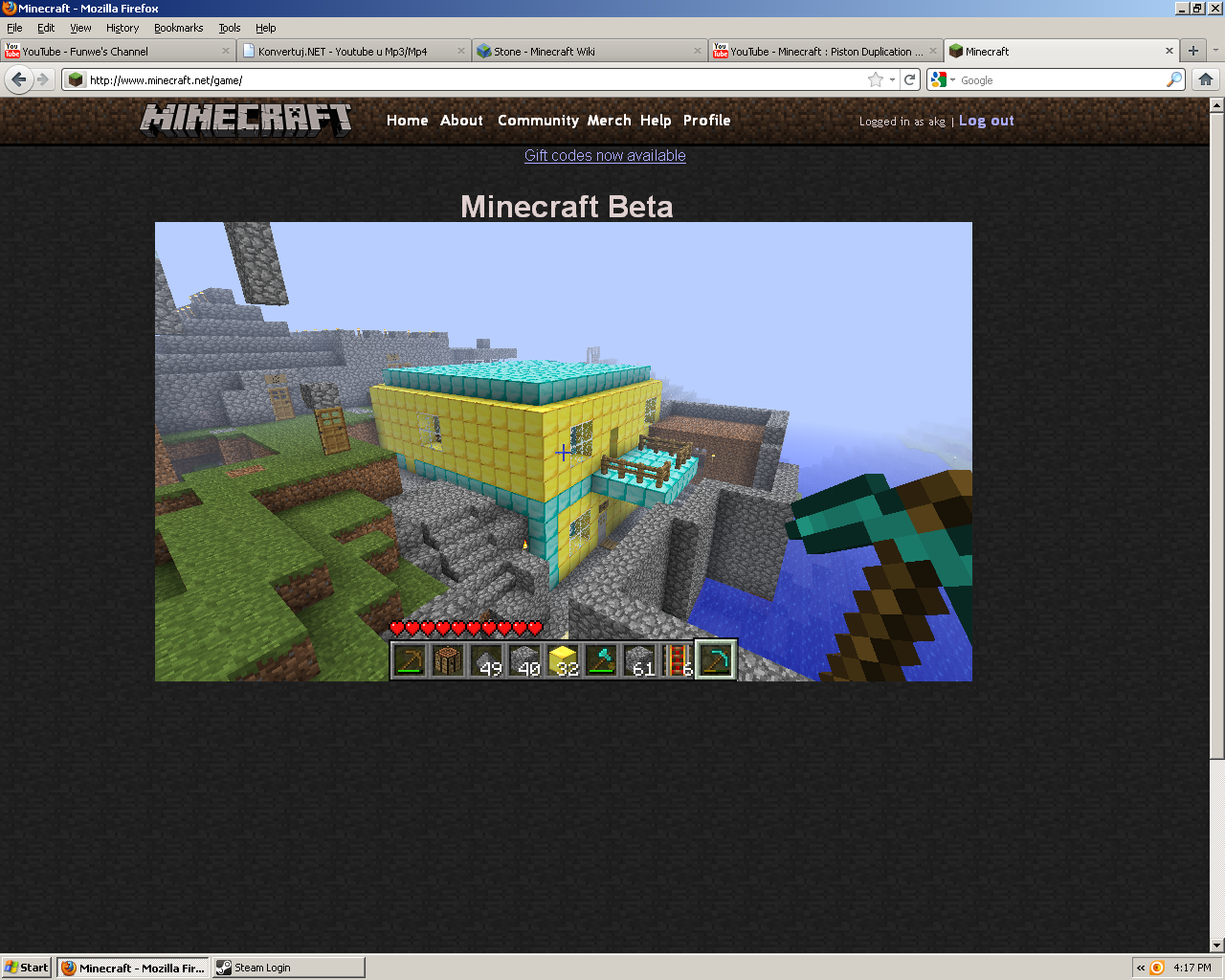Close the Konvertuj.NET tab
The image size is (1225, 980).
coord(461,51)
